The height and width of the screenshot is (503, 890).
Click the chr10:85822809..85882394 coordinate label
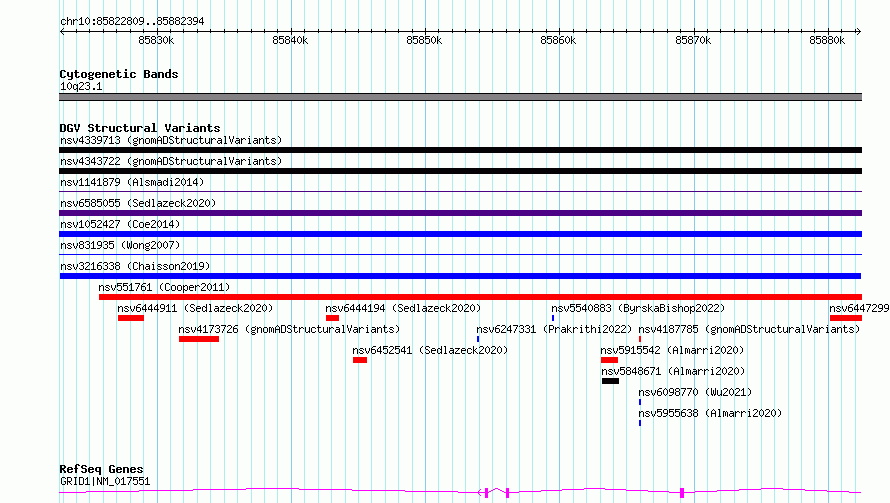[x=132, y=22]
